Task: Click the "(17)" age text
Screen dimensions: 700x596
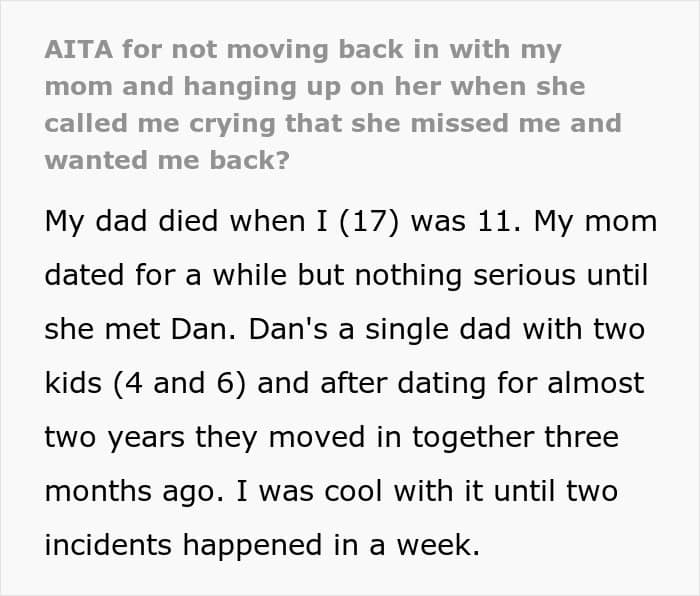Action: tap(369, 221)
